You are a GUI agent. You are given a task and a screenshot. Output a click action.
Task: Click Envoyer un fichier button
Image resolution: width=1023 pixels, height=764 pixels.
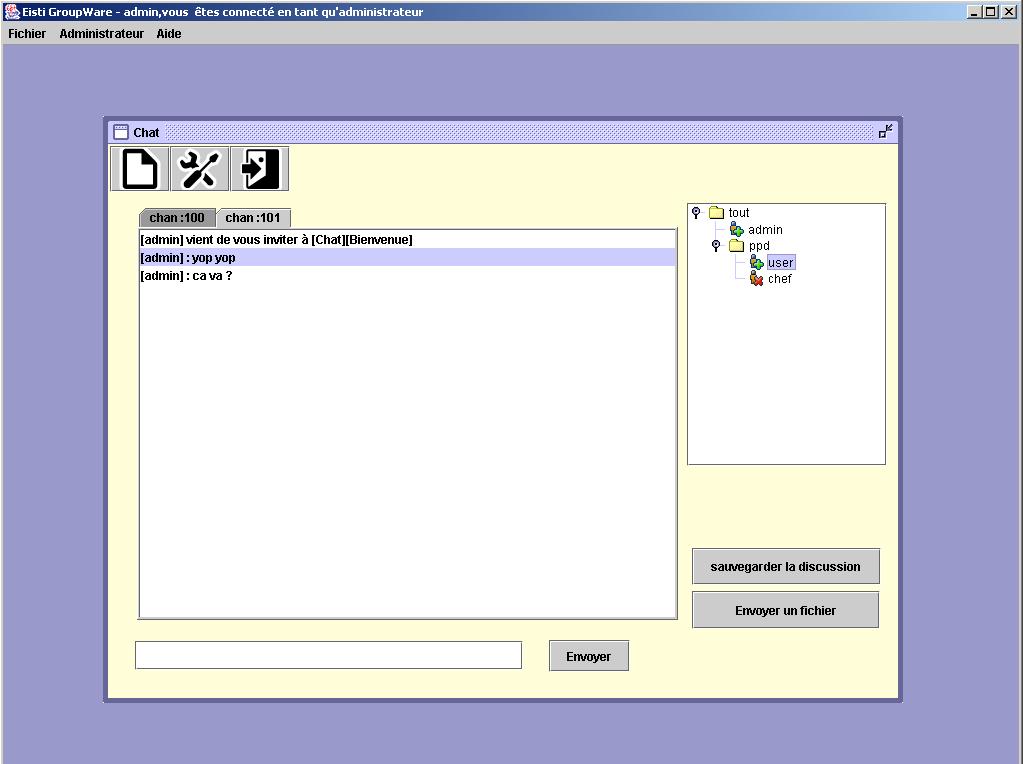(785, 610)
